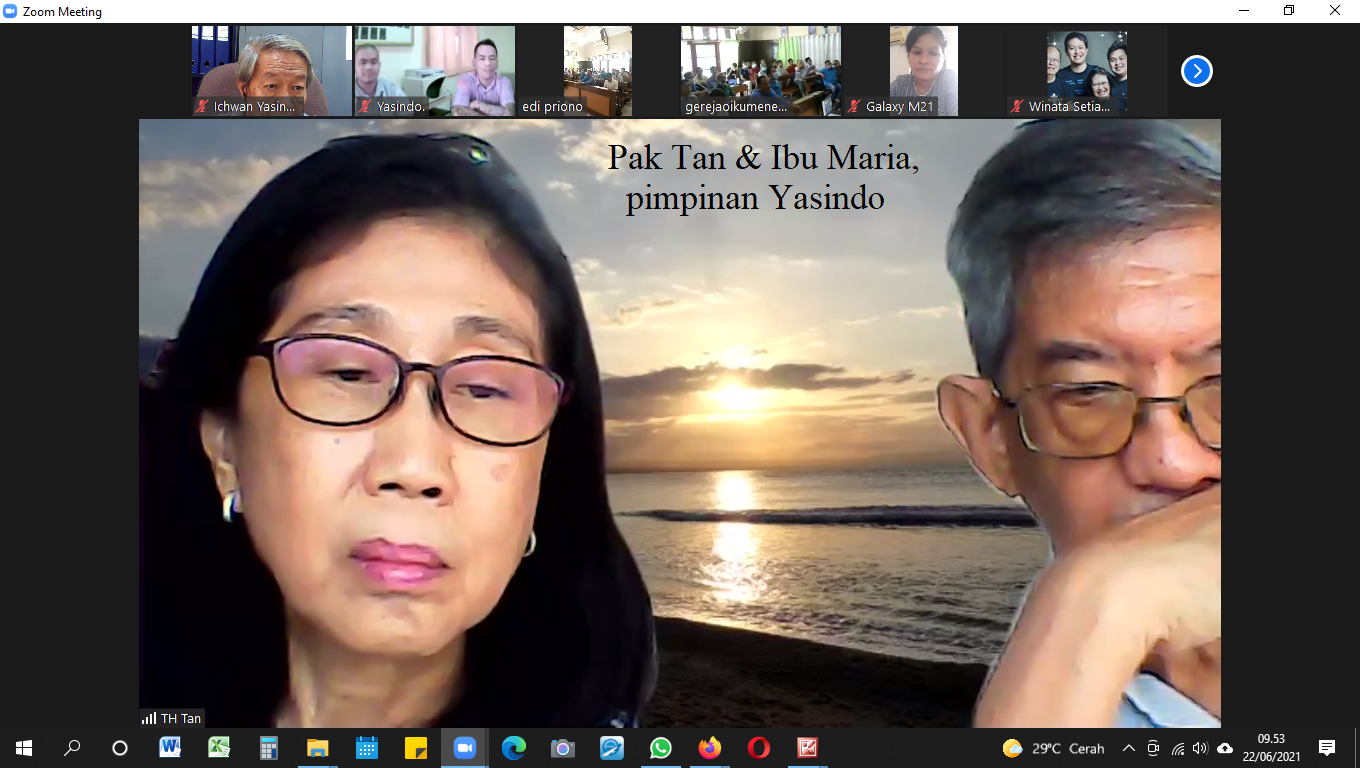This screenshot has height=768, width=1360.
Task: Show next participants with the blue arrow
Action: tap(1196, 71)
